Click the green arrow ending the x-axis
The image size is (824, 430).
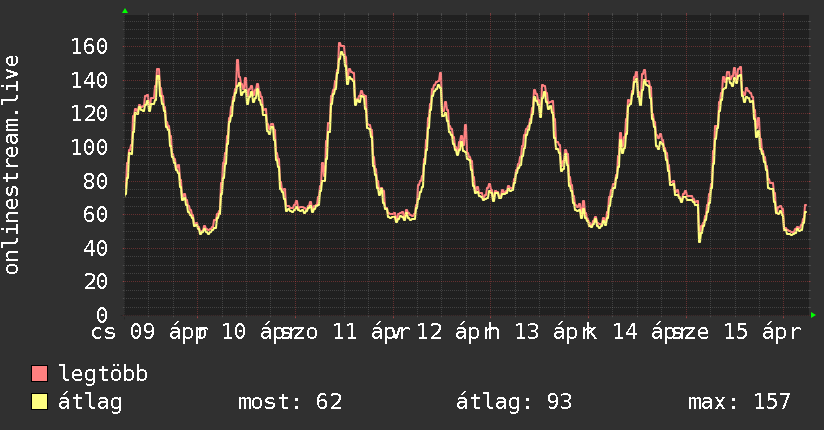813,315
